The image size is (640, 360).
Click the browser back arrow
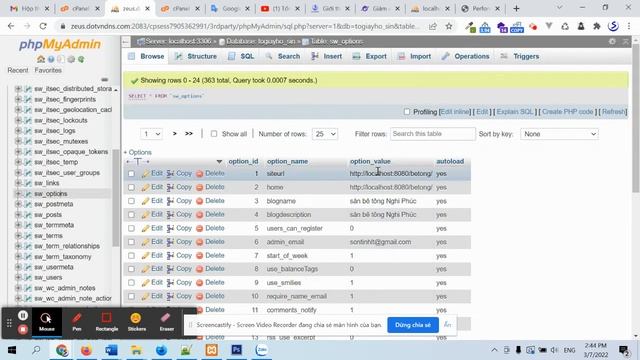(x=11, y=26)
